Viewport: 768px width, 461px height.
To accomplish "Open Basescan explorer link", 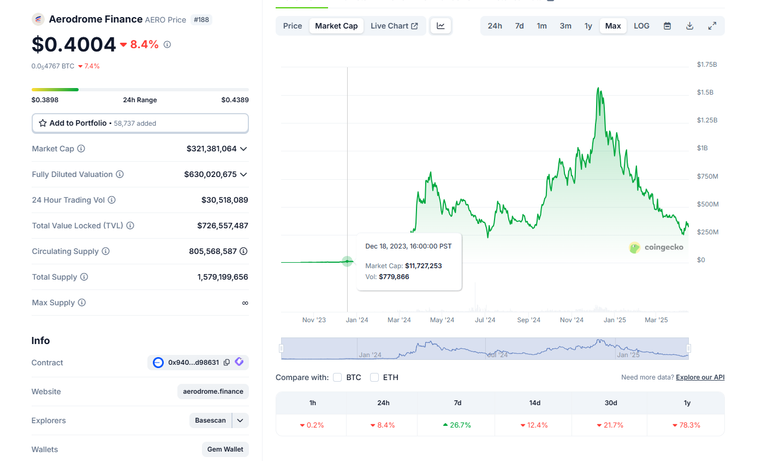I will click(210, 420).
